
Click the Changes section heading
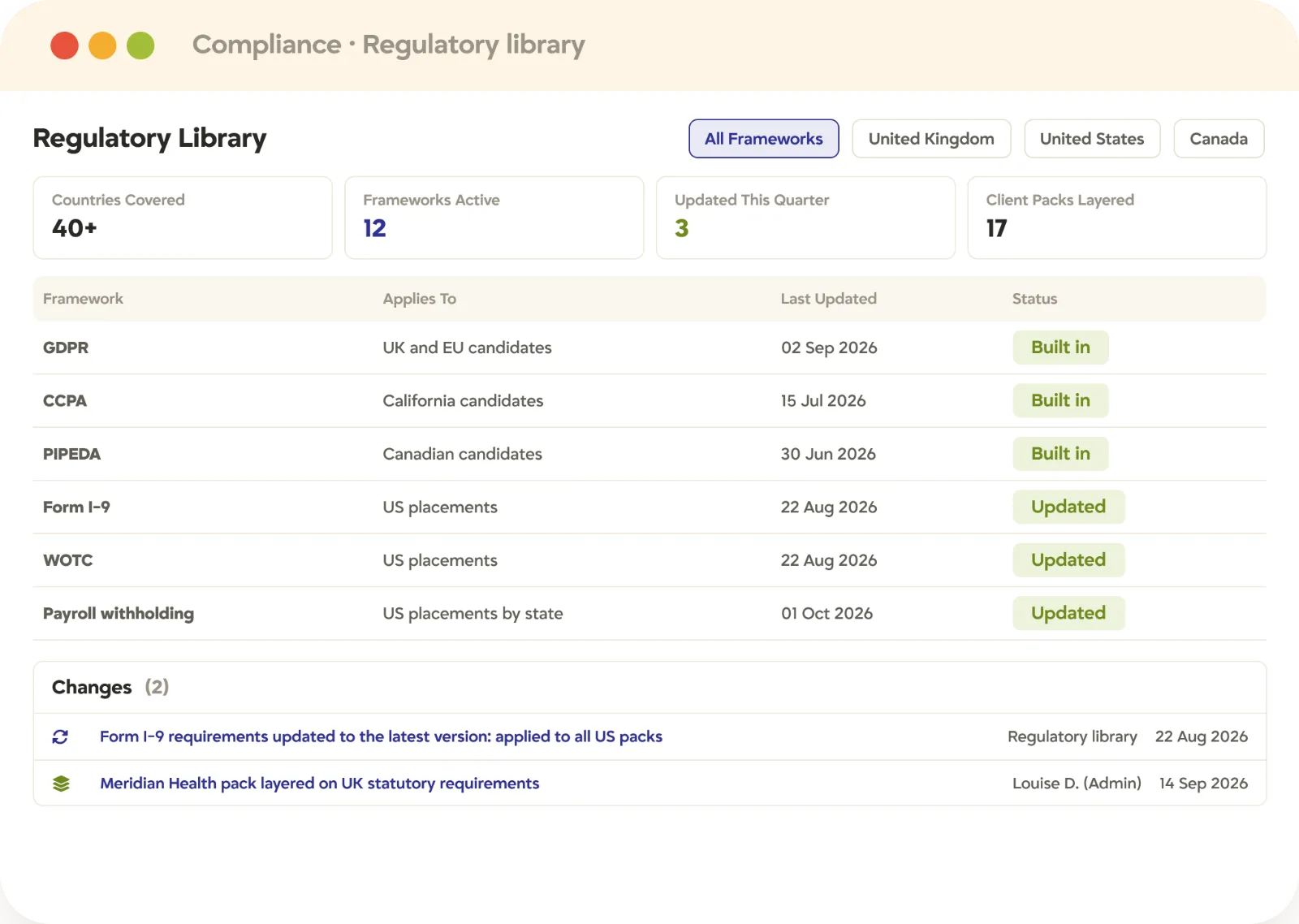click(x=92, y=688)
